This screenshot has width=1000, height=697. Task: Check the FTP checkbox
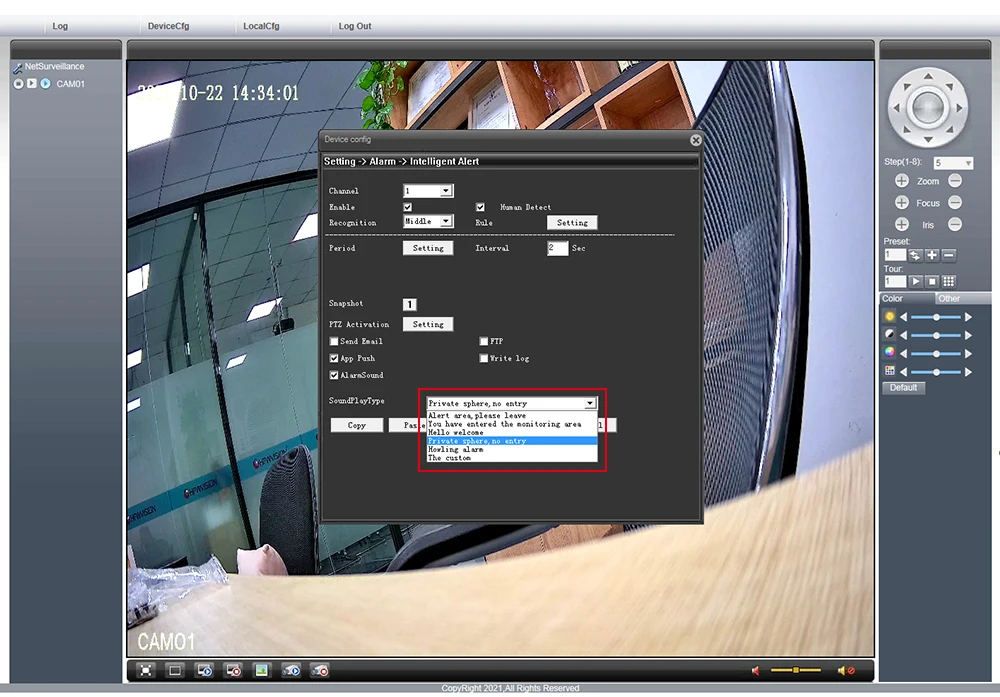pyautogui.click(x=484, y=342)
